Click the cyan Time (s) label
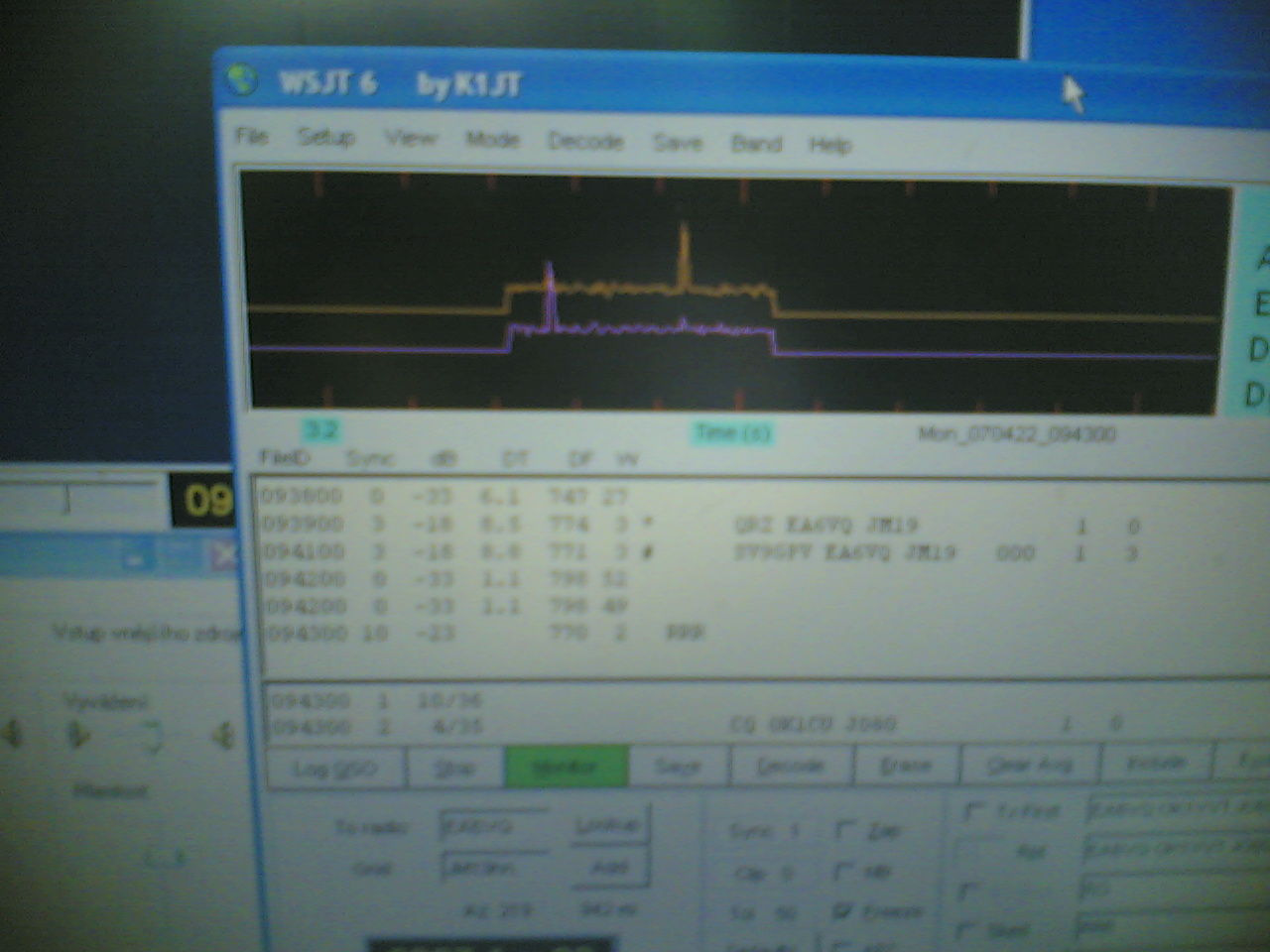 tap(733, 432)
